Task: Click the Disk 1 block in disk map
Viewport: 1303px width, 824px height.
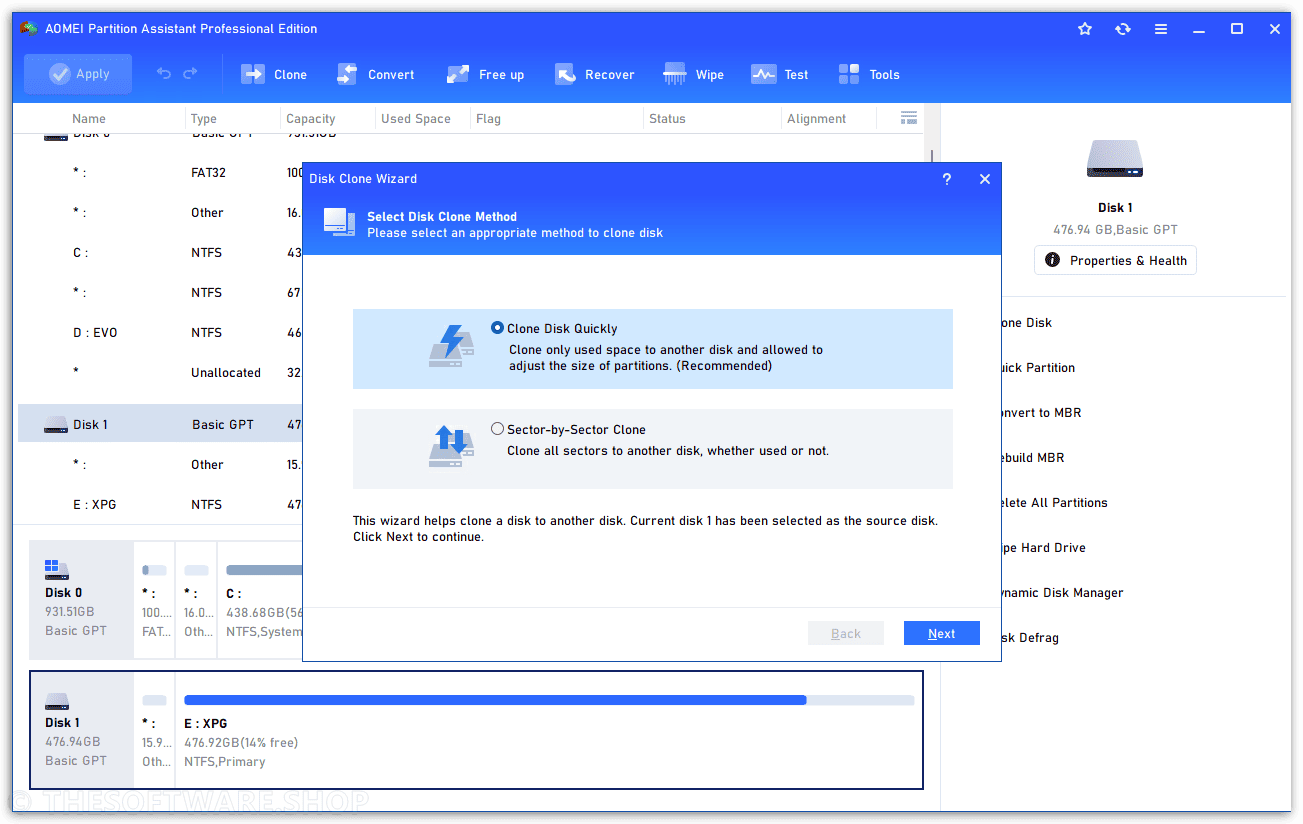Action: point(81,730)
